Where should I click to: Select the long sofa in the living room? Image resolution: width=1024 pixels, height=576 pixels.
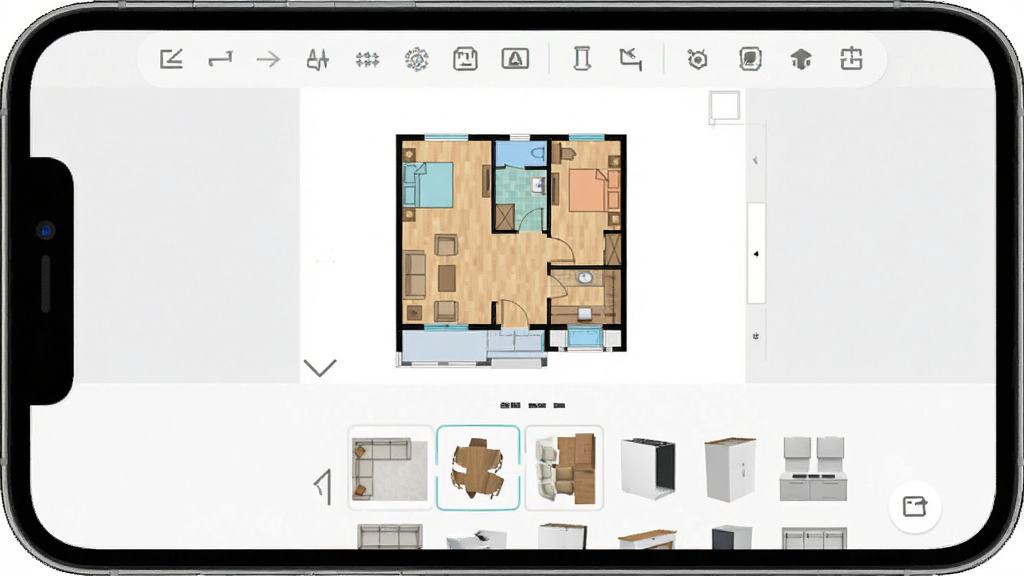(x=415, y=276)
